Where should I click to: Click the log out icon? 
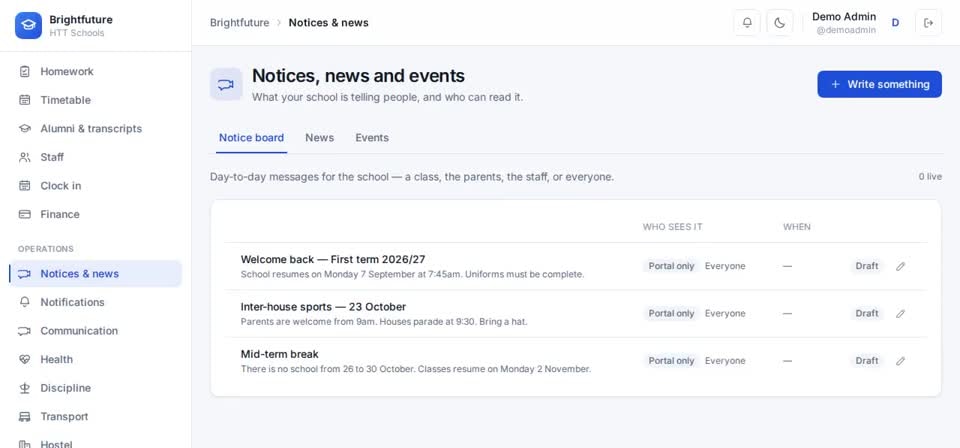click(928, 23)
